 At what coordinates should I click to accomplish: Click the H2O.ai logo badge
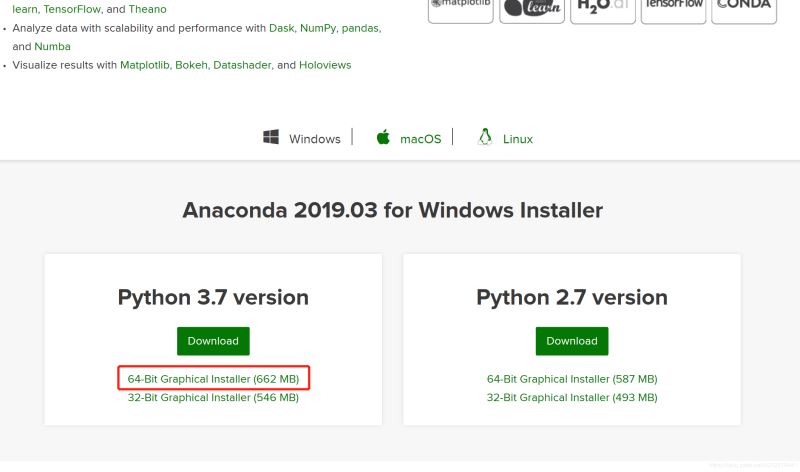[603, 8]
